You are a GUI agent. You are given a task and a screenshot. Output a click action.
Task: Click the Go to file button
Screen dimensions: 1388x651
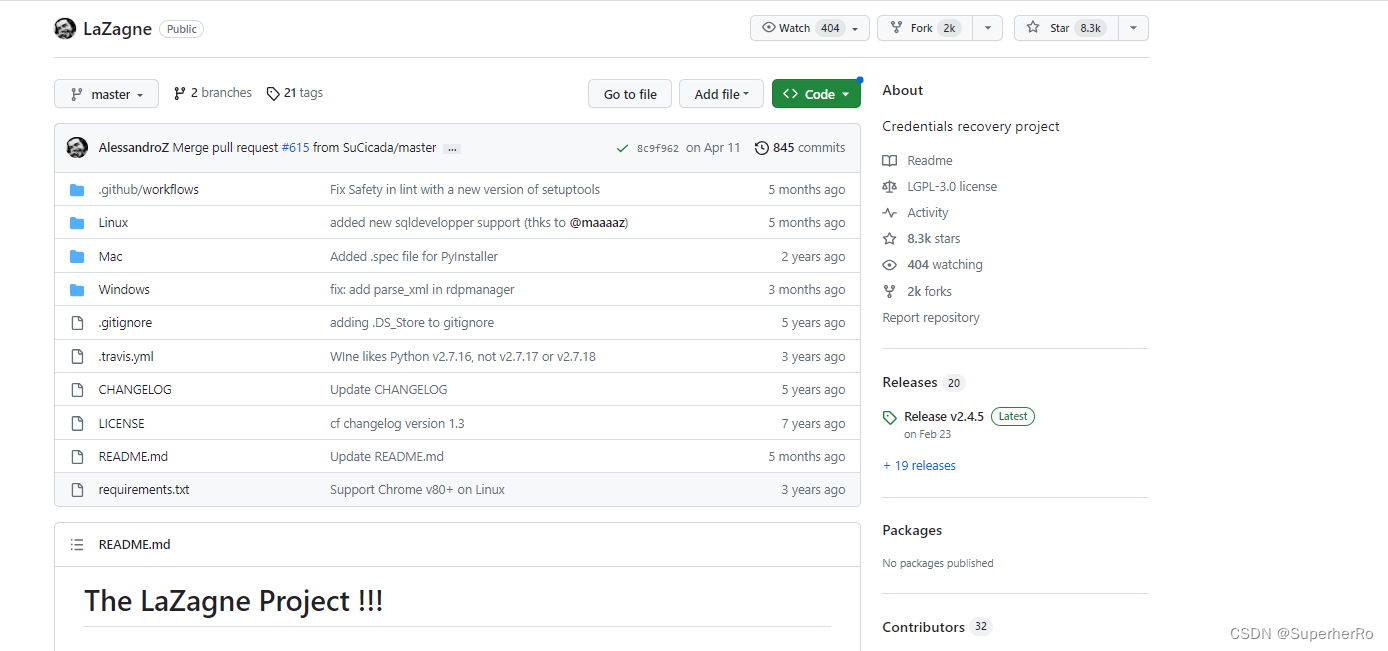pos(630,94)
